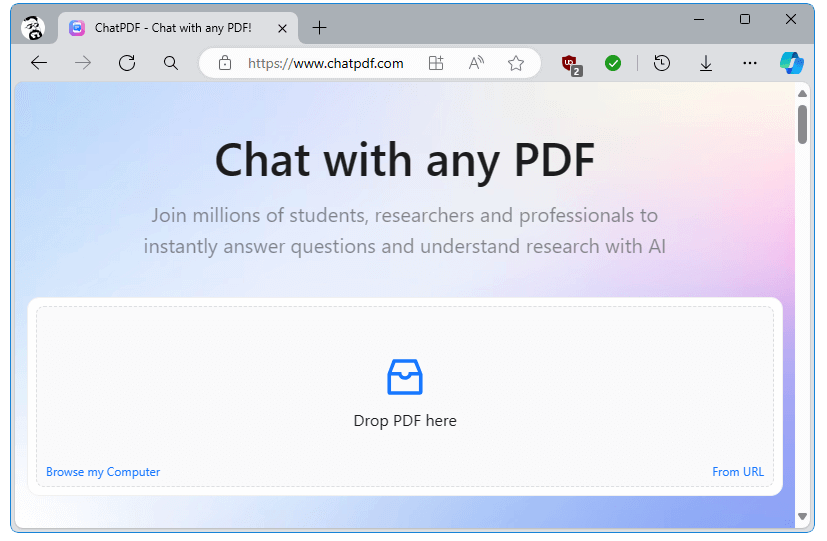The image size is (827, 541).
Task: Add page to favorites with star icon
Action: pyautogui.click(x=516, y=63)
